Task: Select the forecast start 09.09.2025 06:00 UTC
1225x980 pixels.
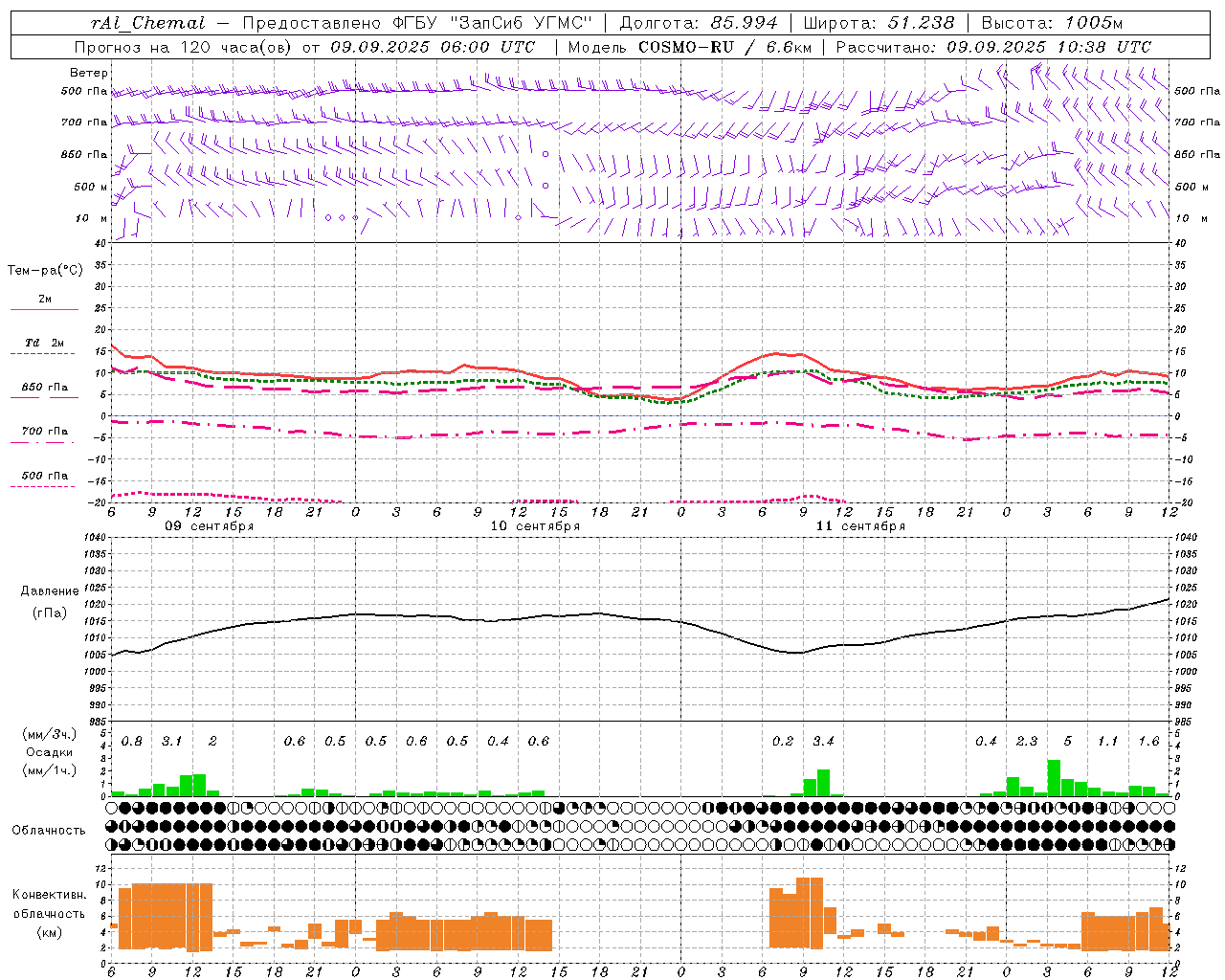Action: tap(433, 47)
